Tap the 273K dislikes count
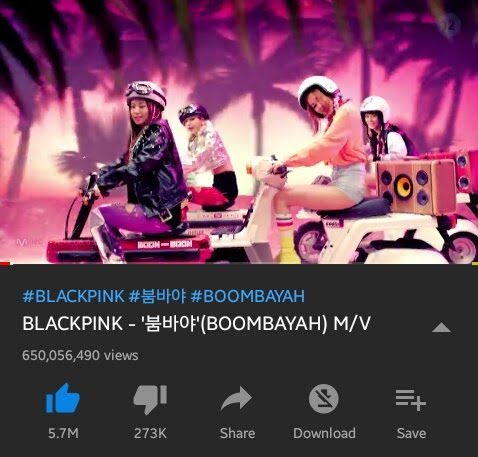Viewport: 478px width, 457px height. point(150,433)
